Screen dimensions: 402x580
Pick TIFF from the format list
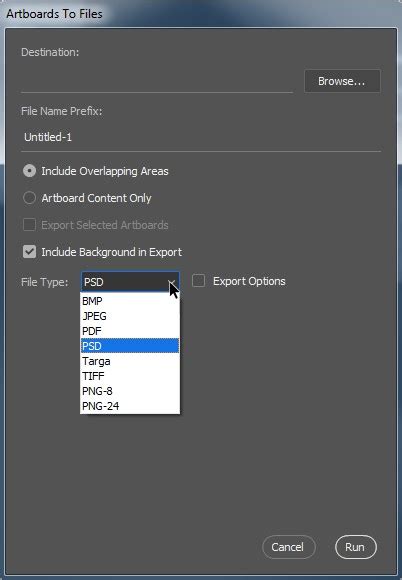point(130,376)
